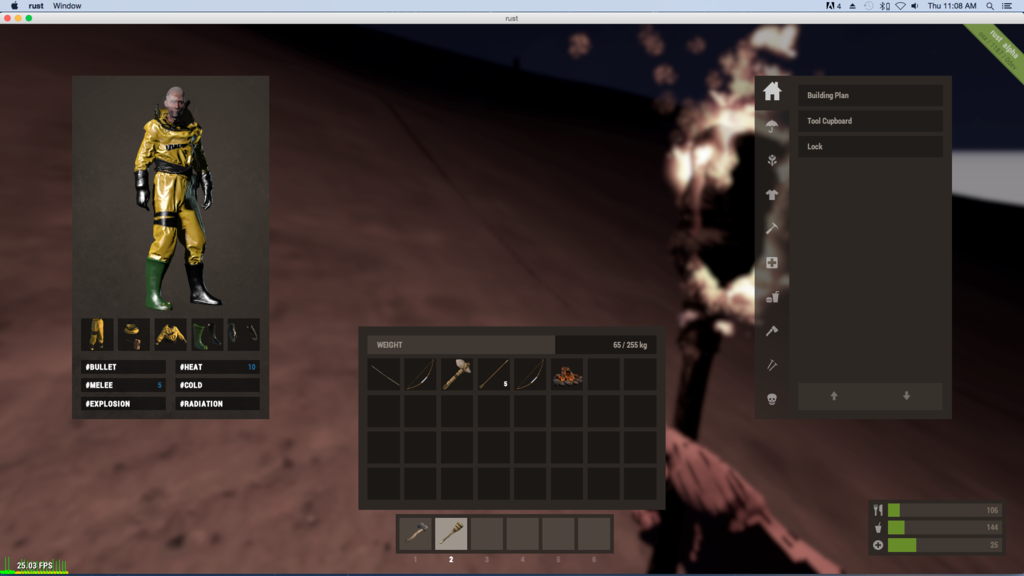Open Spotlight search in menu bar
The image size is (1024, 576).
[990, 6]
